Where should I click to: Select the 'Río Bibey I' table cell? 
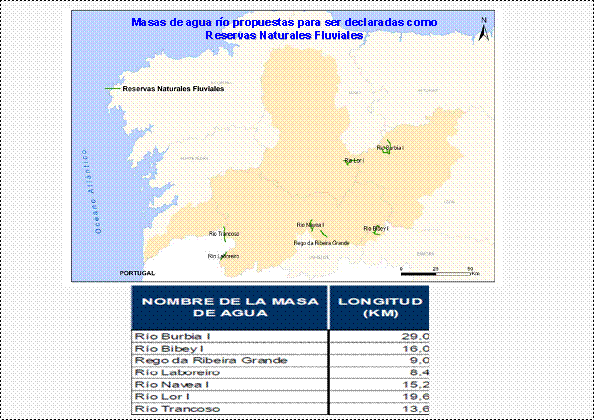point(230,348)
